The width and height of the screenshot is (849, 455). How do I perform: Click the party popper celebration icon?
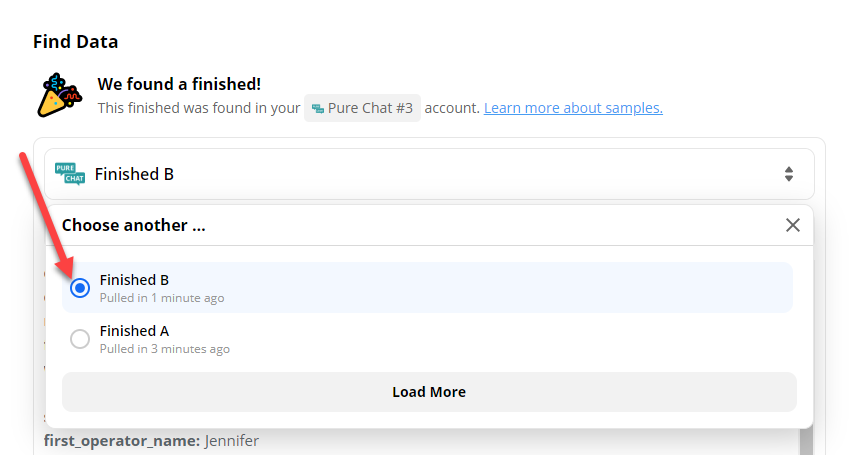(x=60, y=95)
